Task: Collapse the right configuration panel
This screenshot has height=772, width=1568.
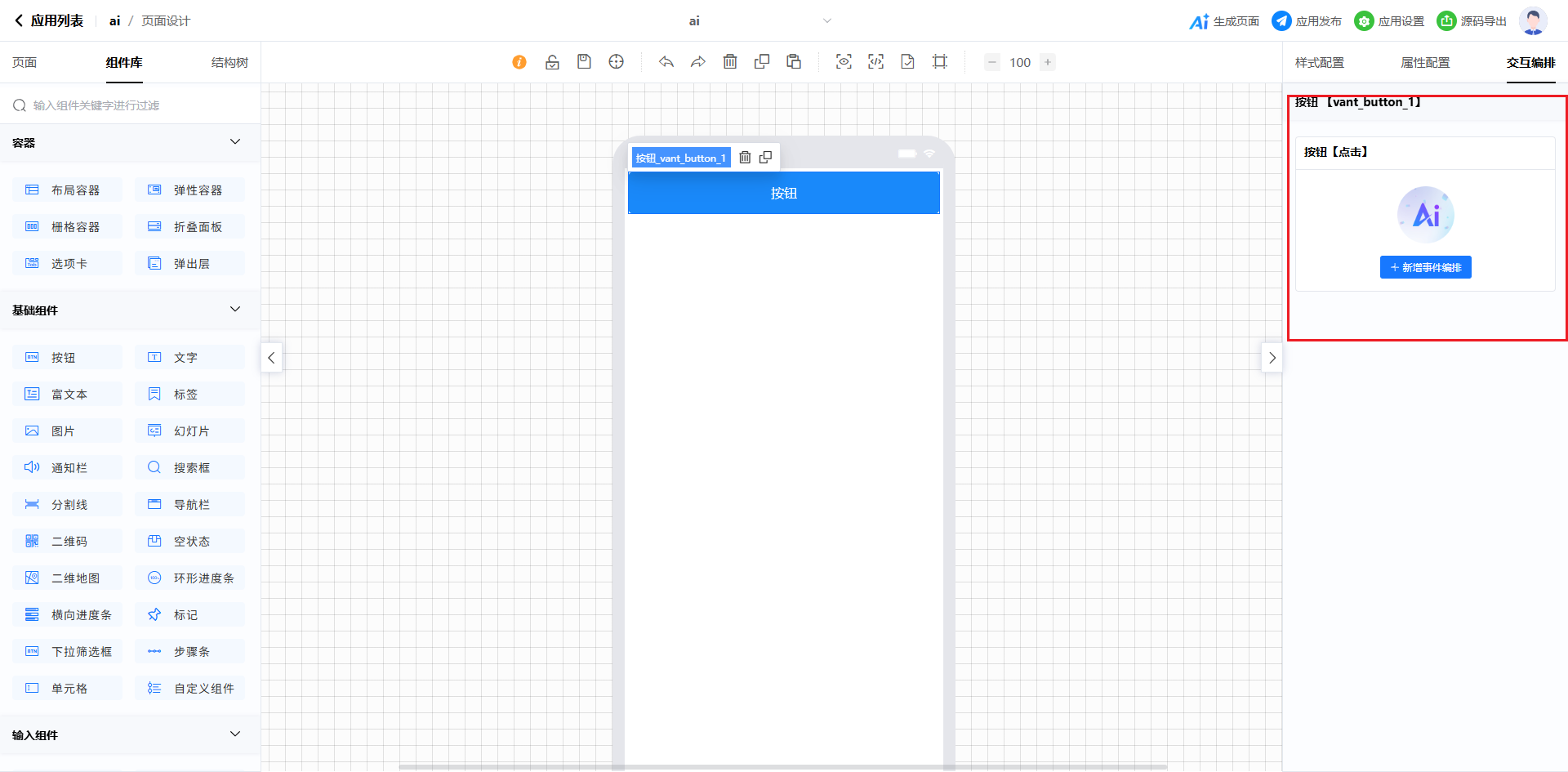Action: point(1272,358)
